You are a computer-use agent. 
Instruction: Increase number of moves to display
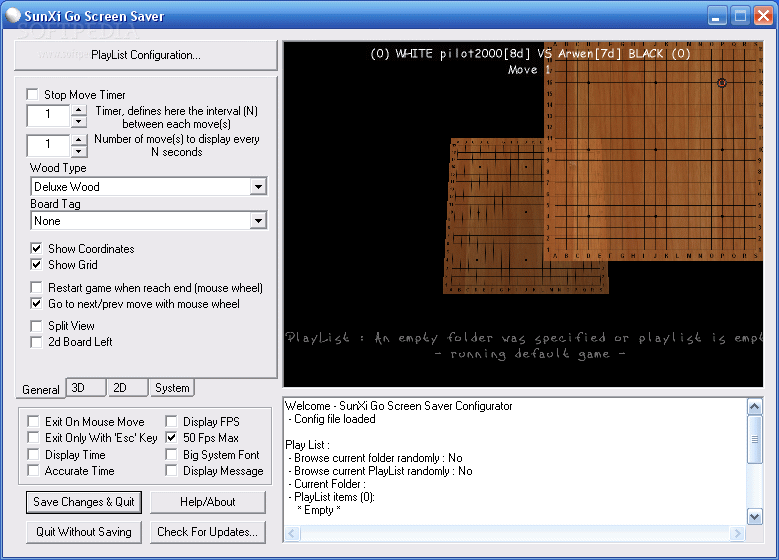click(x=78, y=139)
